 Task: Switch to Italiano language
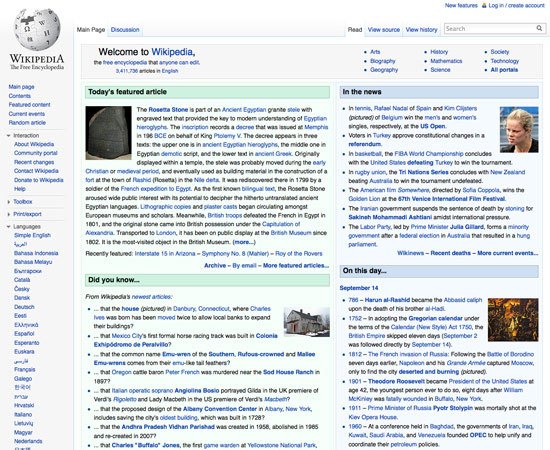point(23,415)
